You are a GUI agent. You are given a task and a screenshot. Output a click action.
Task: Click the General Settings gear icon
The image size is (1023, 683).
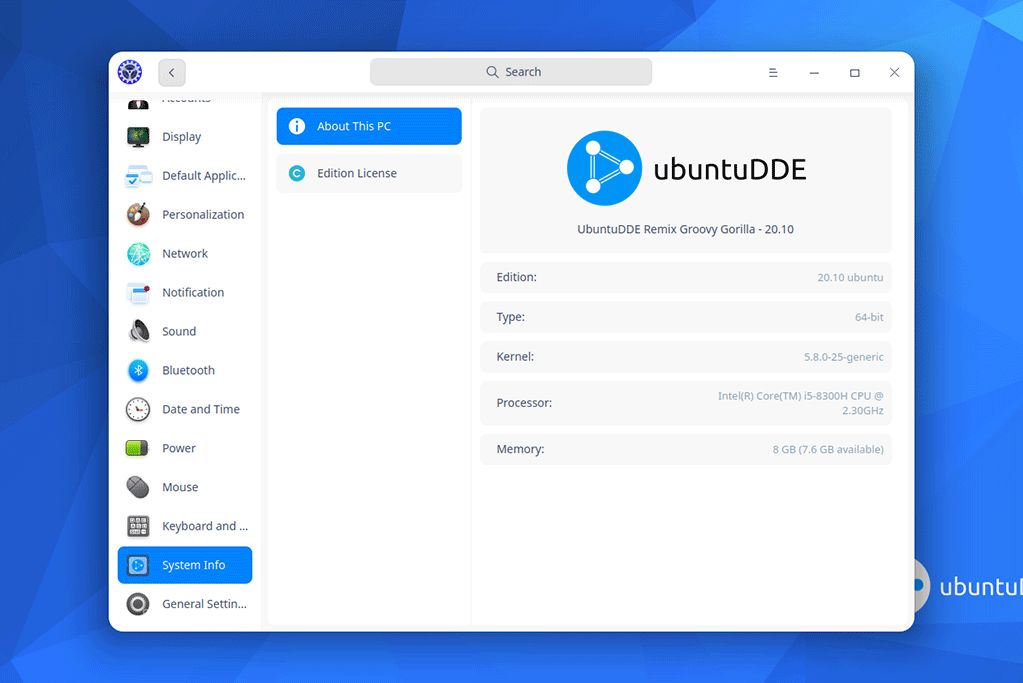click(138, 604)
